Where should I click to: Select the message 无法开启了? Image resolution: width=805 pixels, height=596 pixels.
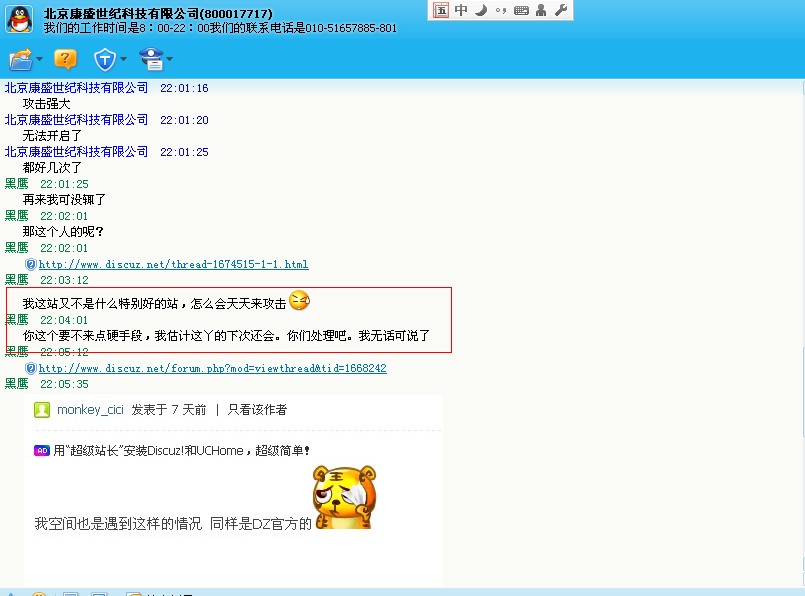52,136
